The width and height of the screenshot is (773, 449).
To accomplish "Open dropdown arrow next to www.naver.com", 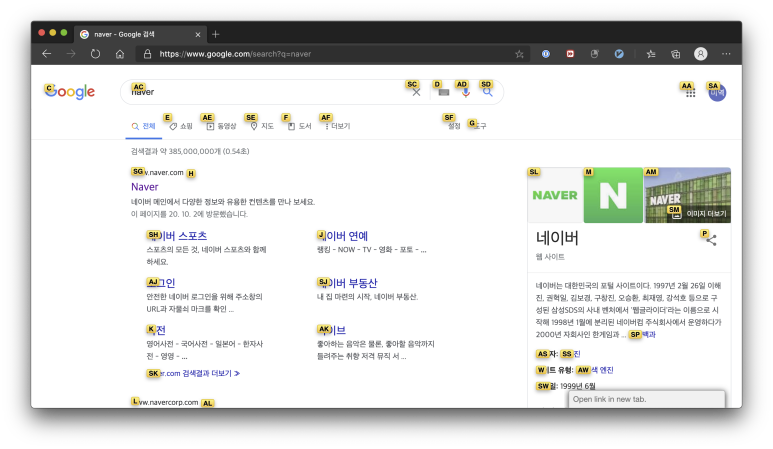I will pyautogui.click(x=191, y=173).
